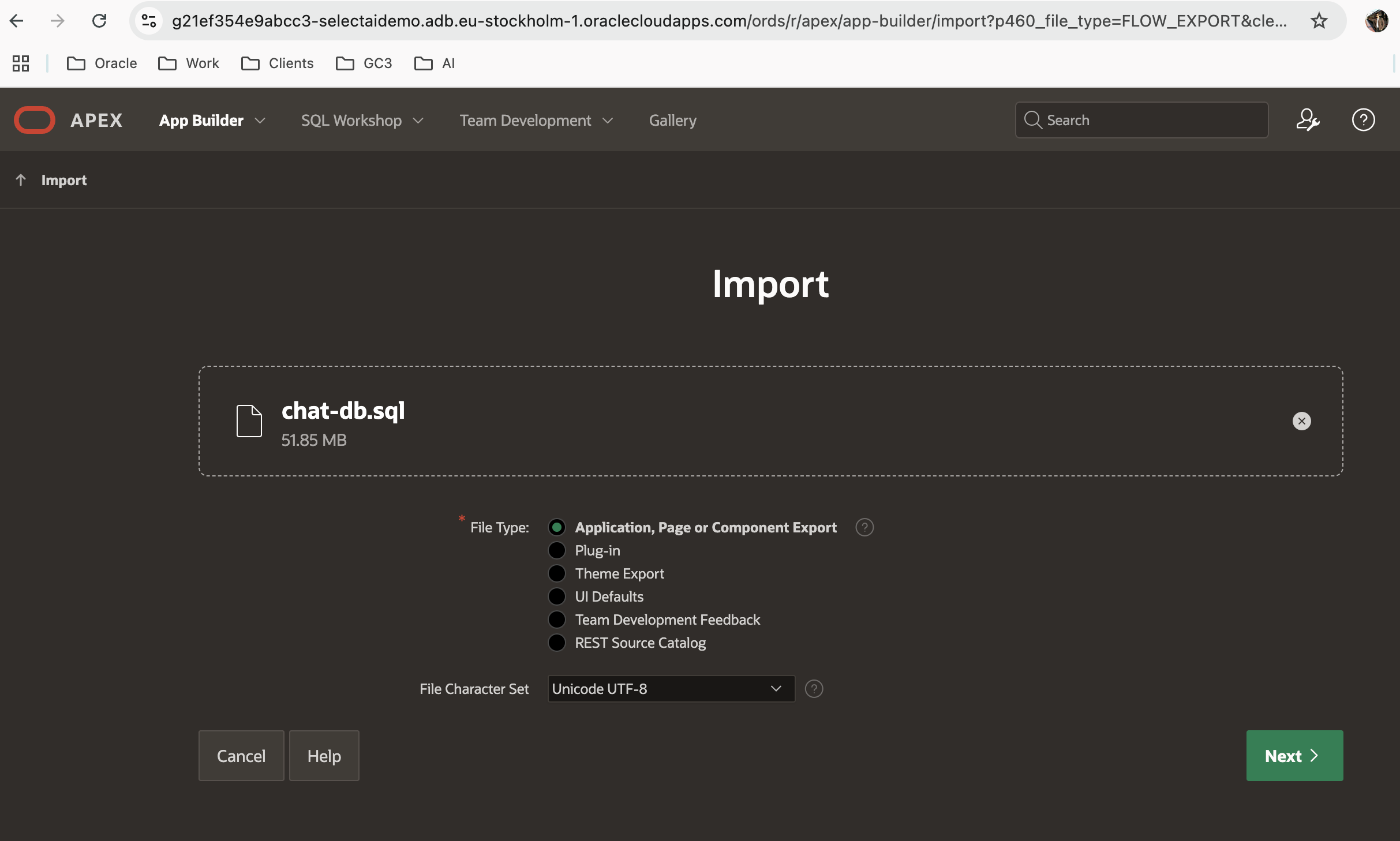
Task: Expand the App Builder menu
Action: 211,120
